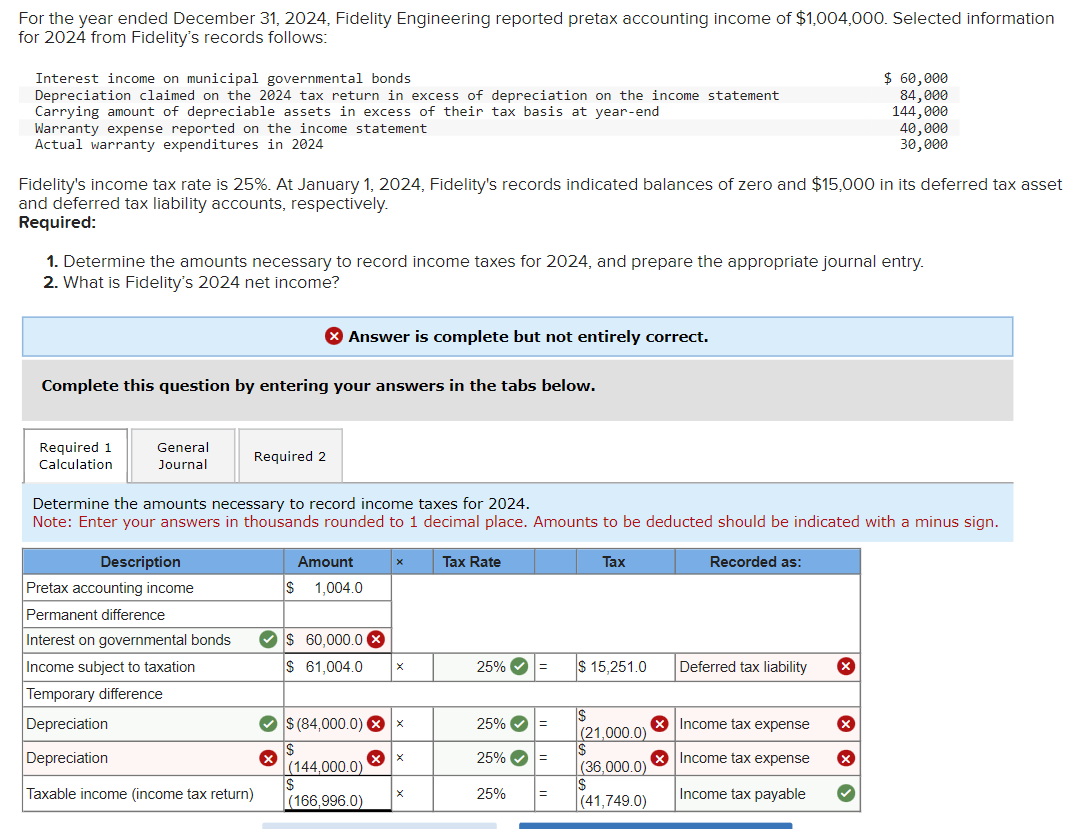Open the Required 2 tab

tap(290, 455)
